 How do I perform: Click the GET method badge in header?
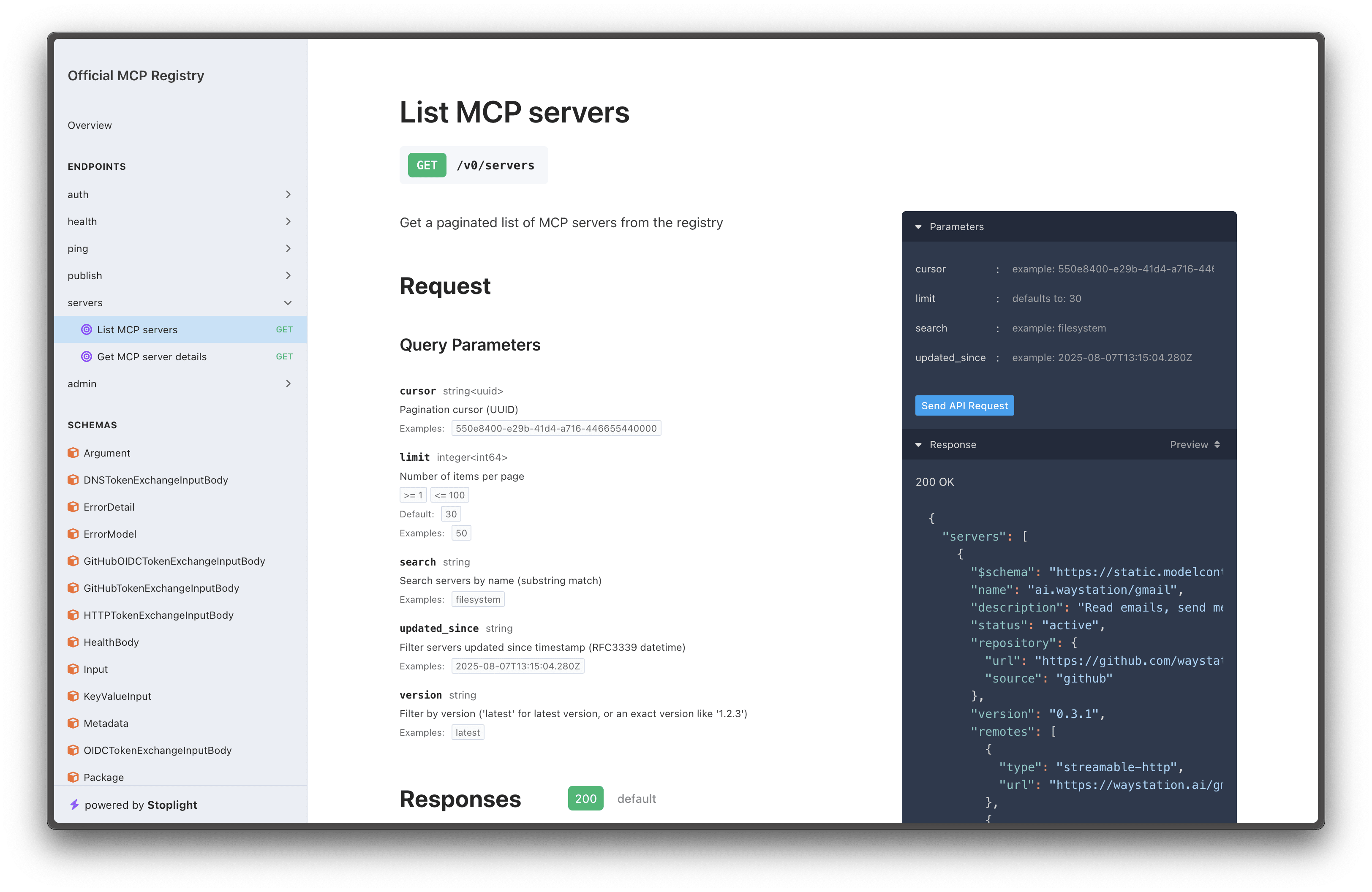tap(427, 166)
